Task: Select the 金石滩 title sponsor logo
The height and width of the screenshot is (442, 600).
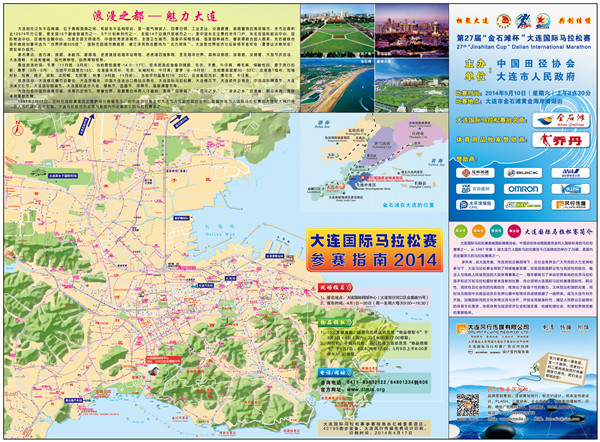Action: tap(561, 120)
